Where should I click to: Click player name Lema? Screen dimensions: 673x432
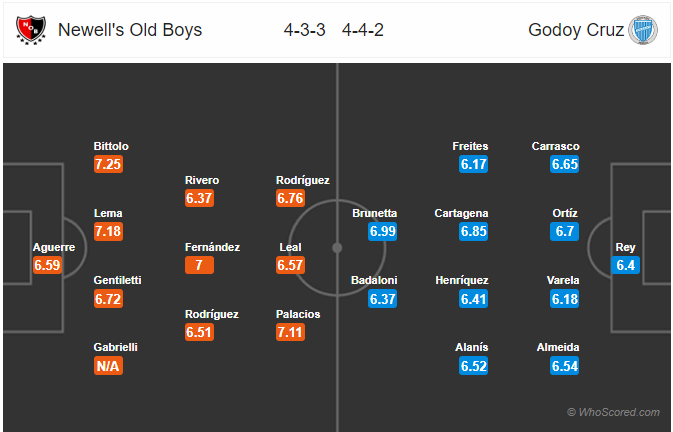coord(108,213)
